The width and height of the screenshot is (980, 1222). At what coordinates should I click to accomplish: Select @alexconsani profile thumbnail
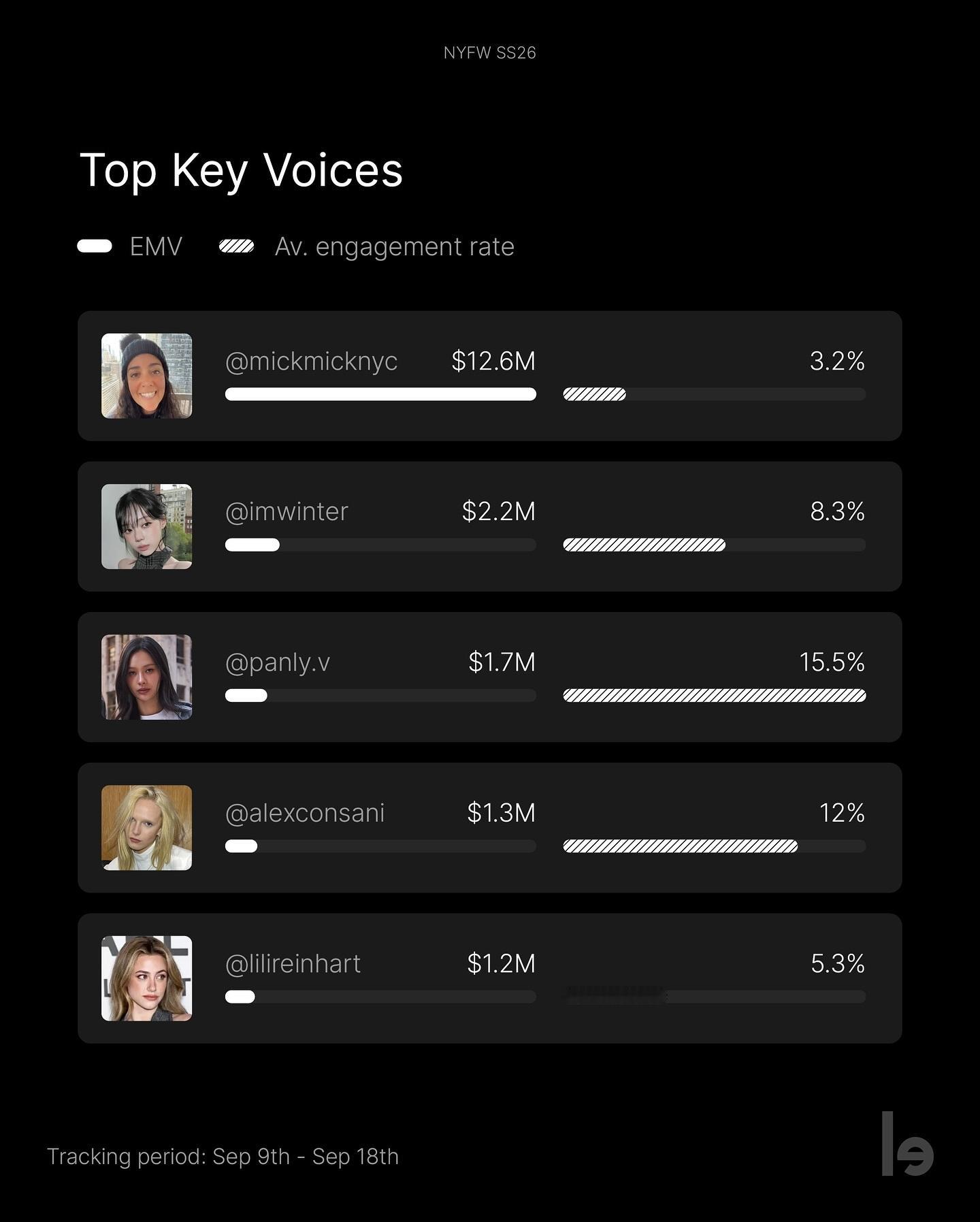(146, 828)
